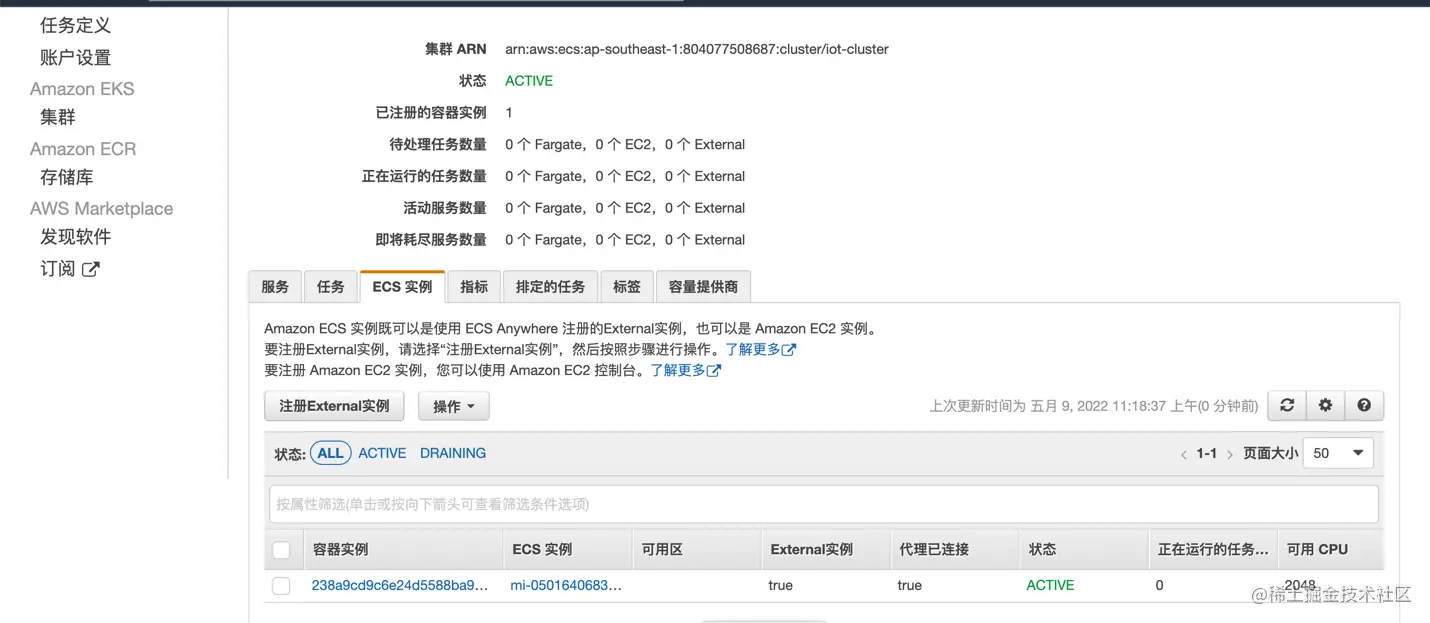Open 存储库 under Amazon ECR
Image resolution: width=1430 pixels, height=623 pixels.
[67, 177]
